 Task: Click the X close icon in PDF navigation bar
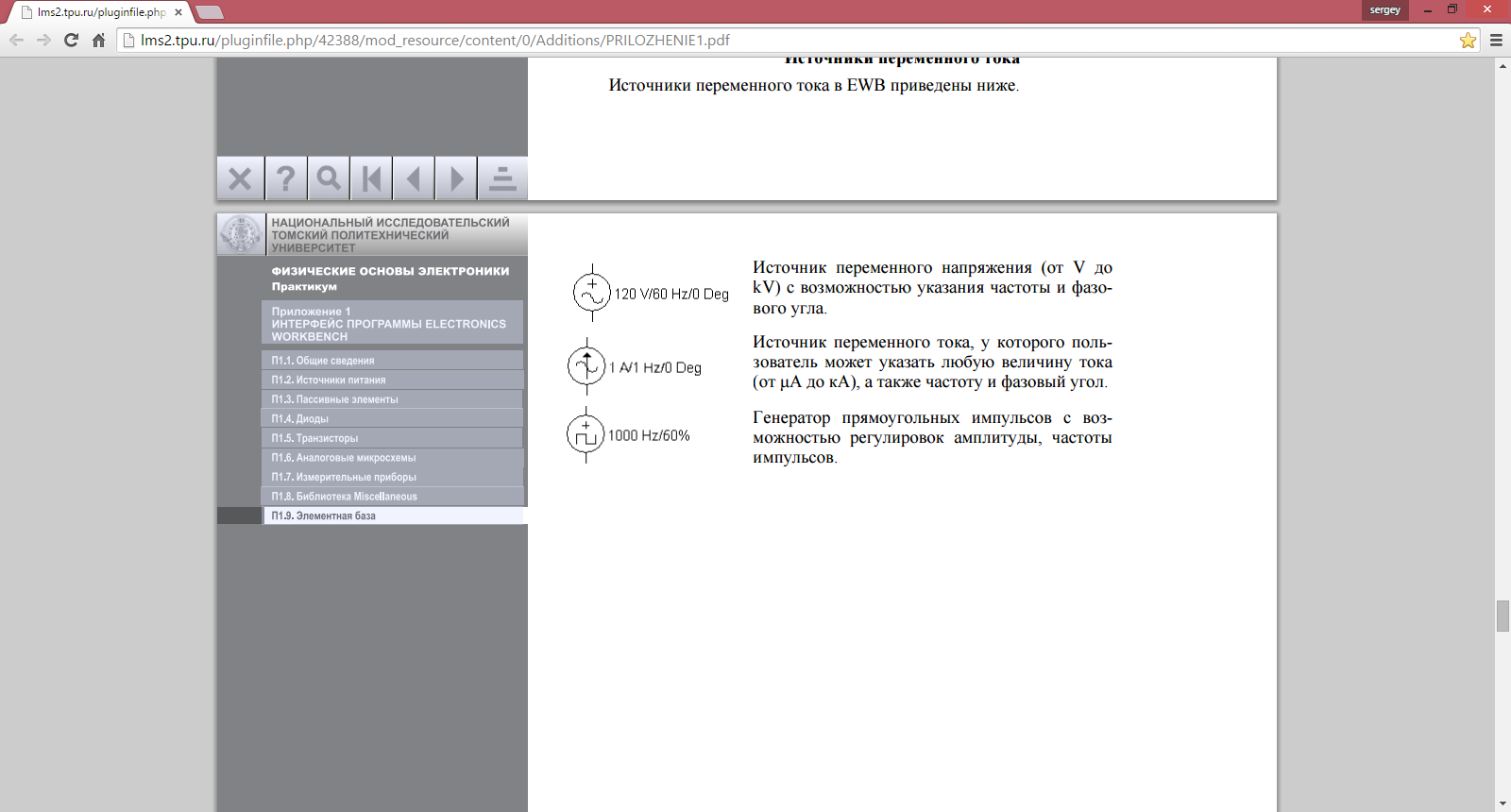(240, 178)
